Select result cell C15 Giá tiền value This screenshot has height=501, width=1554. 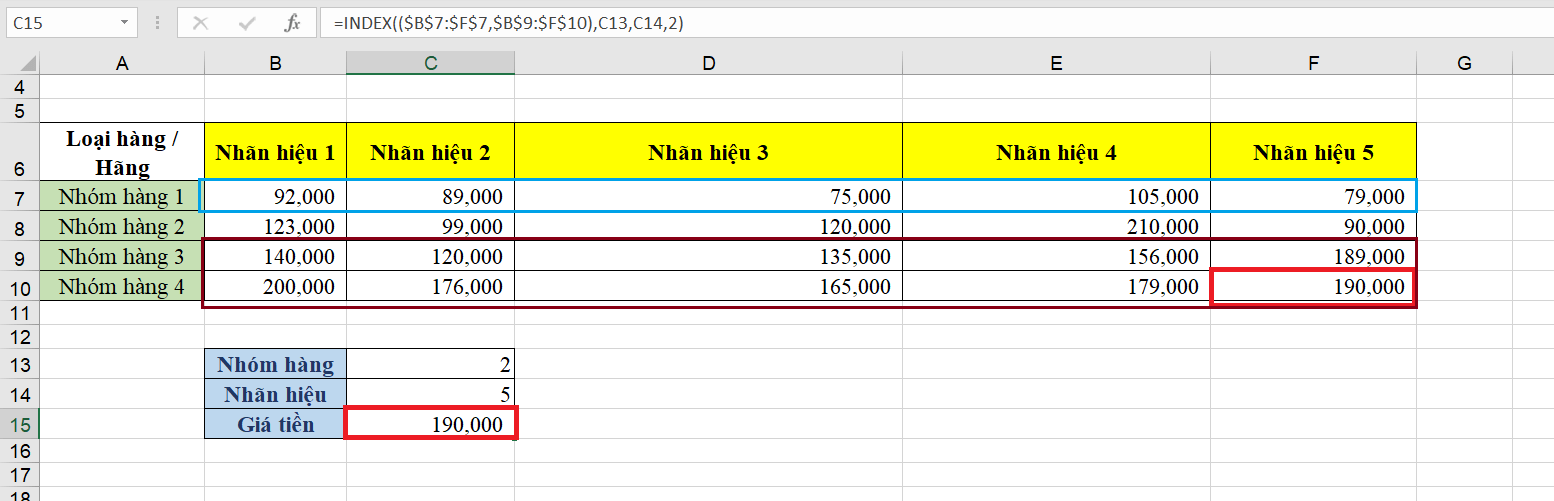[x=430, y=424]
